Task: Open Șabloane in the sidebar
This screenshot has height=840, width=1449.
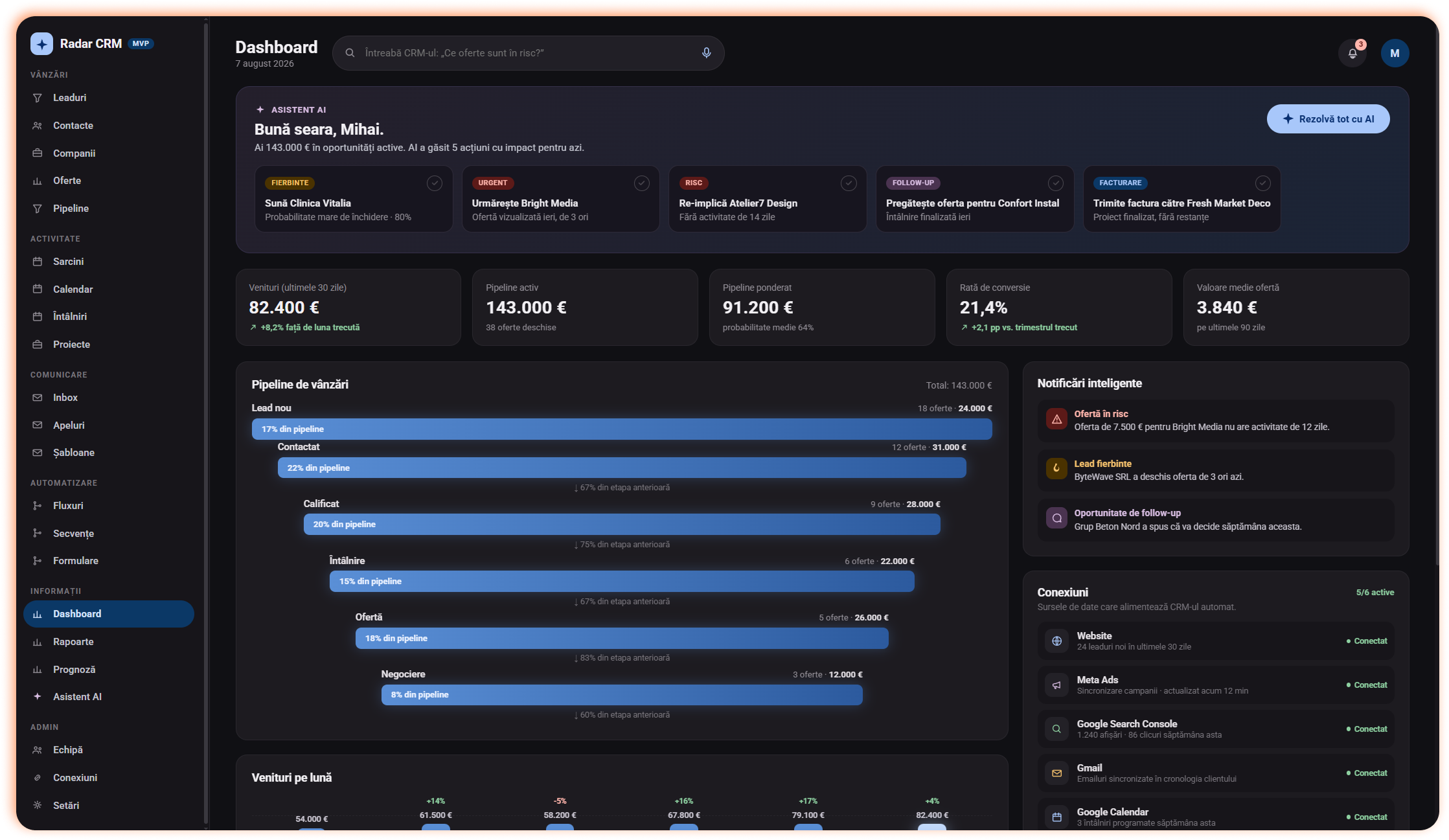Action: tap(109, 453)
